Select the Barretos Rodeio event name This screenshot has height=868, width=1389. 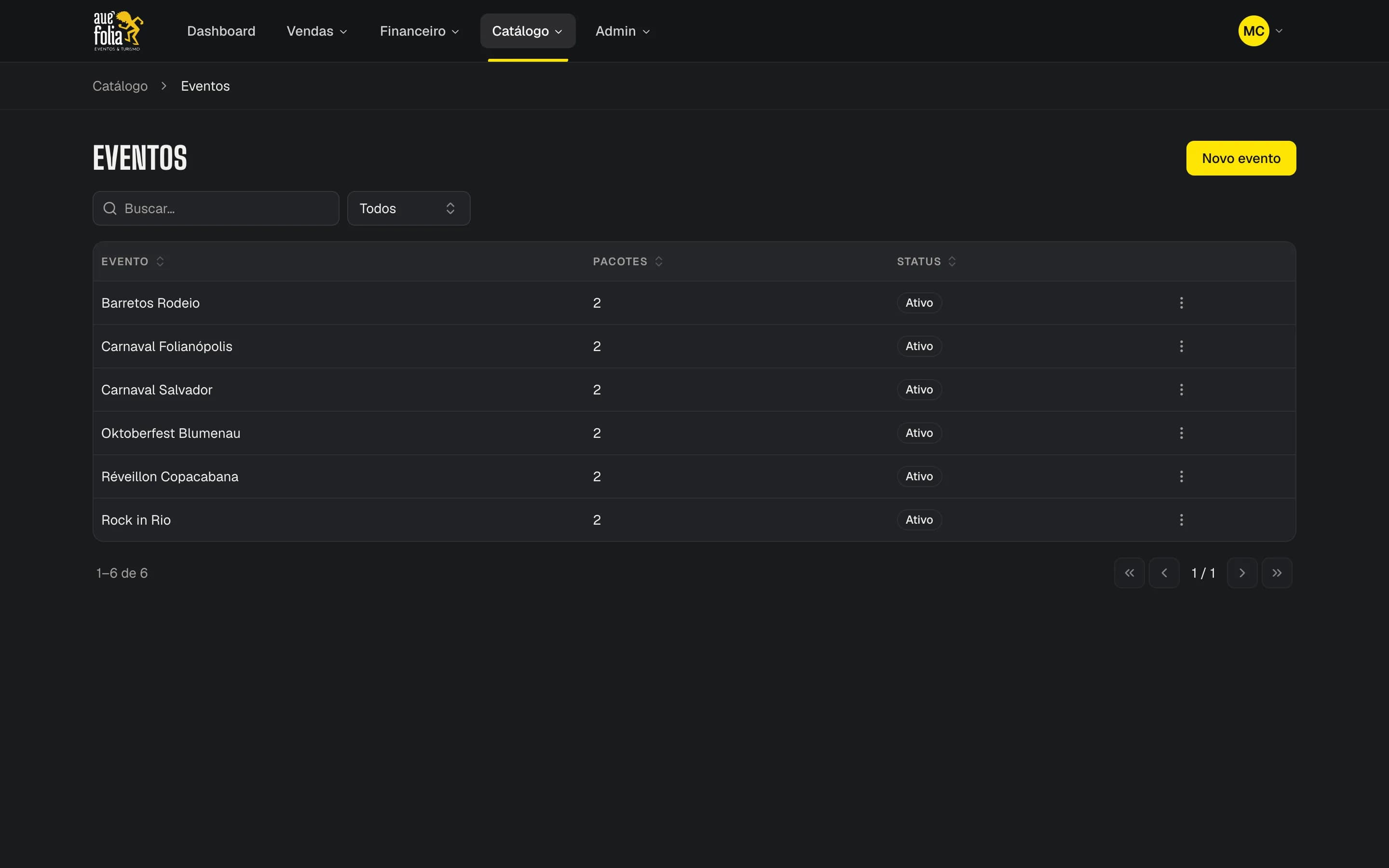[x=150, y=303]
